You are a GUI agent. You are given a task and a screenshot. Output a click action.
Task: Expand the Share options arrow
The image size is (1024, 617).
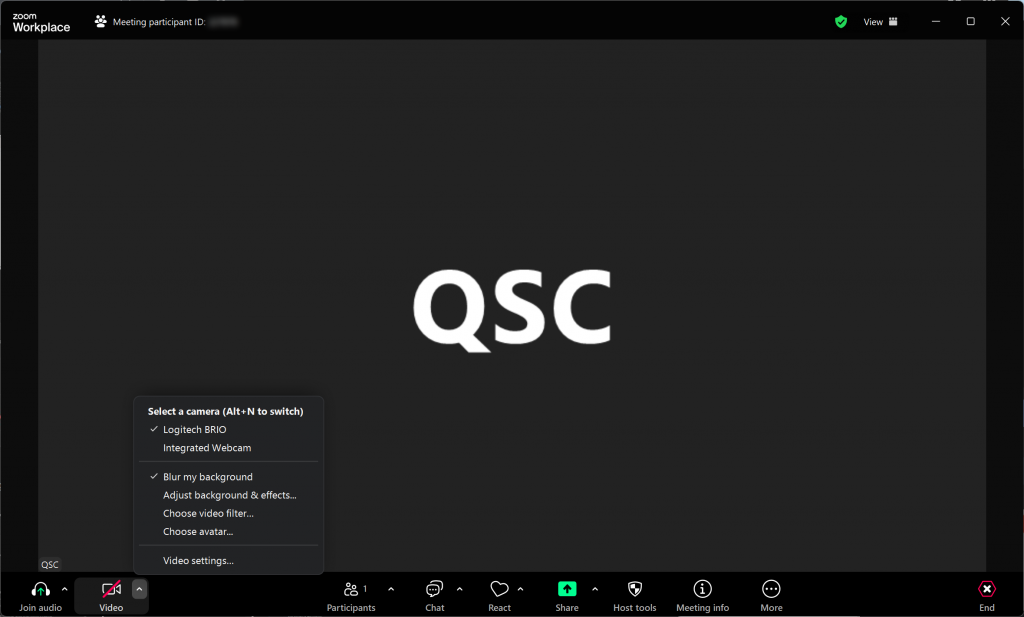coord(594,589)
